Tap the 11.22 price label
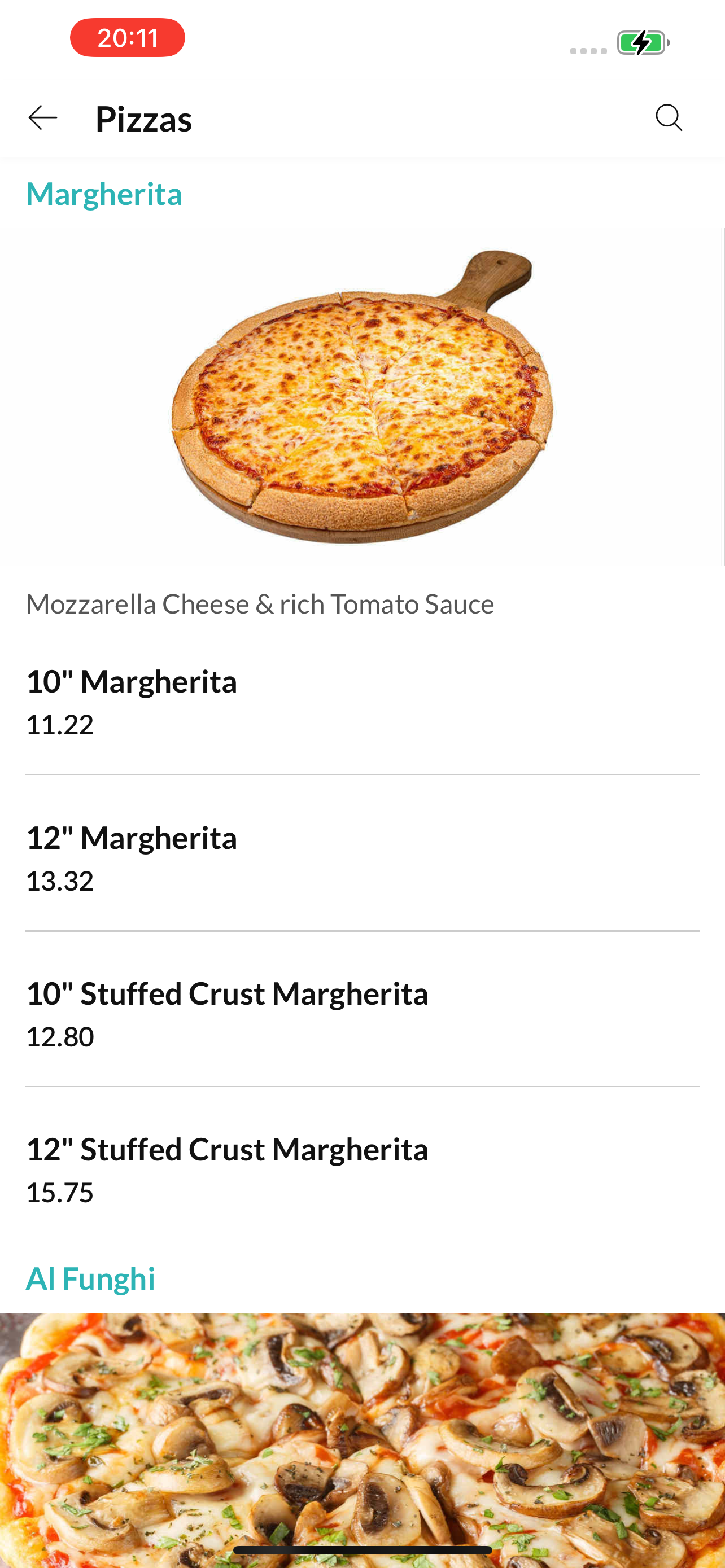Viewport: 725px width, 1568px height. pyautogui.click(x=60, y=724)
